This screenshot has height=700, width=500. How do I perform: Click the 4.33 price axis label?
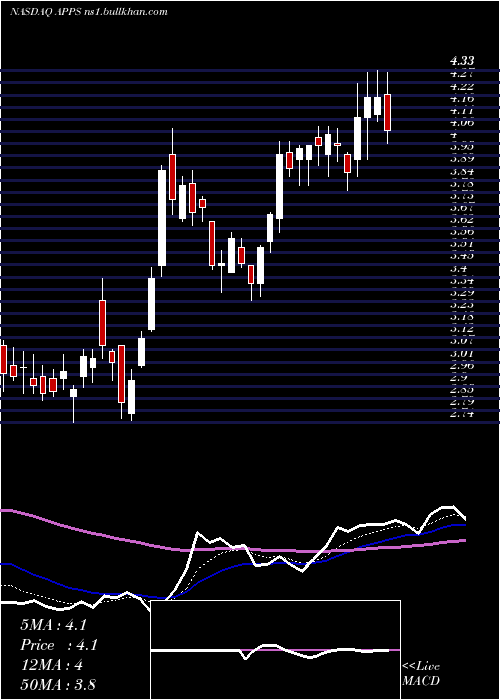coord(462,61)
